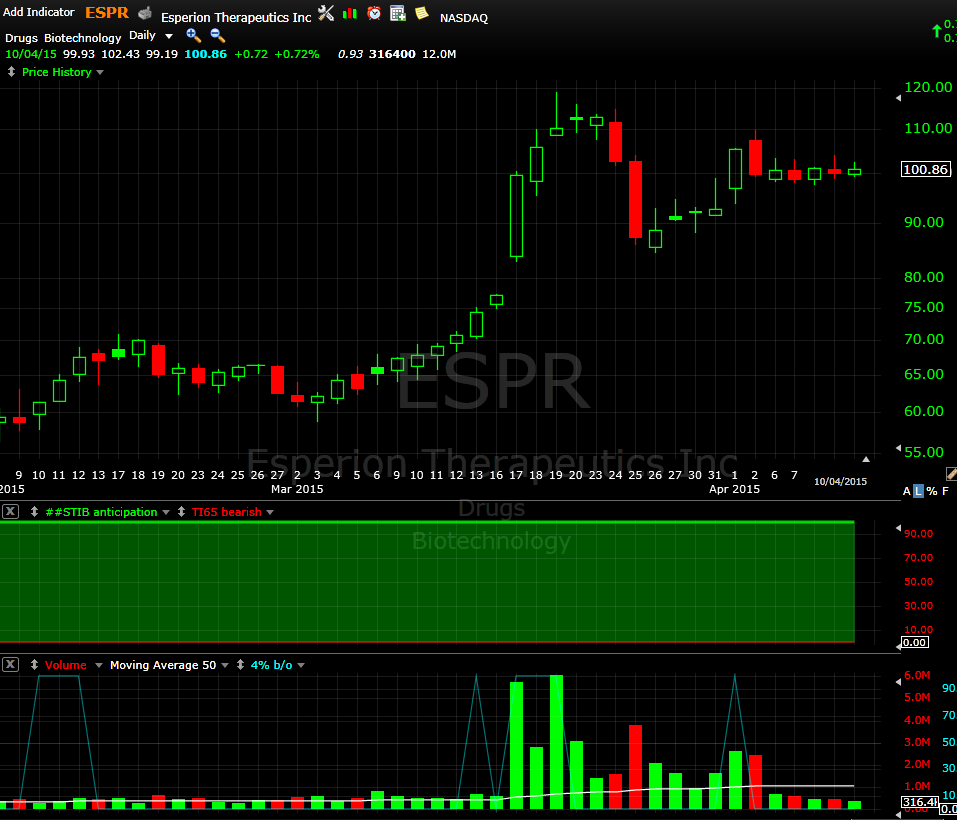Click the up triangle above the 10/04/2015 date
Screen dimensions: 957x820
tap(865, 459)
